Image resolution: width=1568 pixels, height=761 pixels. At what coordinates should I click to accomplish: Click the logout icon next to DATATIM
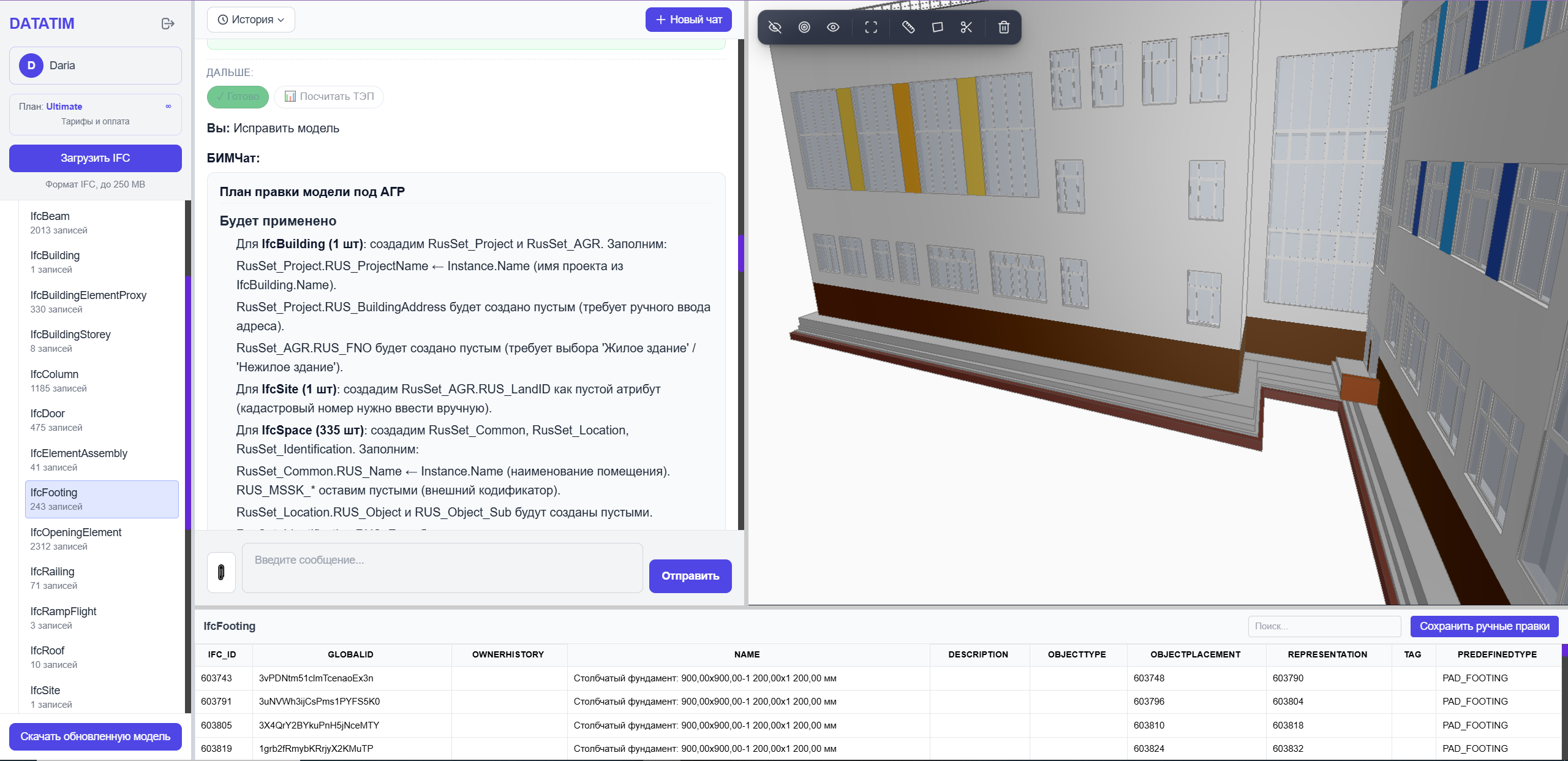(x=168, y=23)
